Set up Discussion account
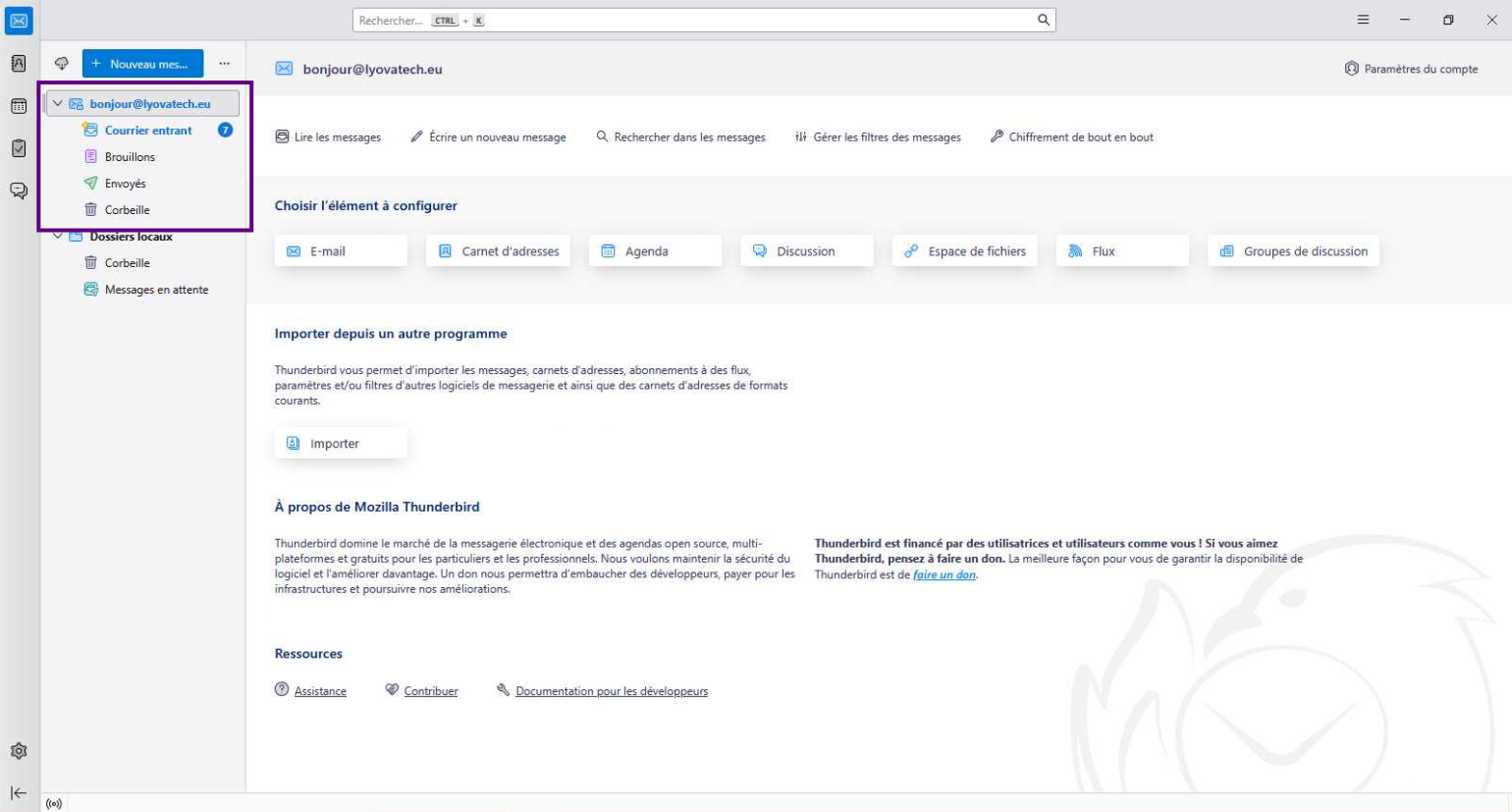Image resolution: width=1512 pixels, height=812 pixels. pos(807,251)
